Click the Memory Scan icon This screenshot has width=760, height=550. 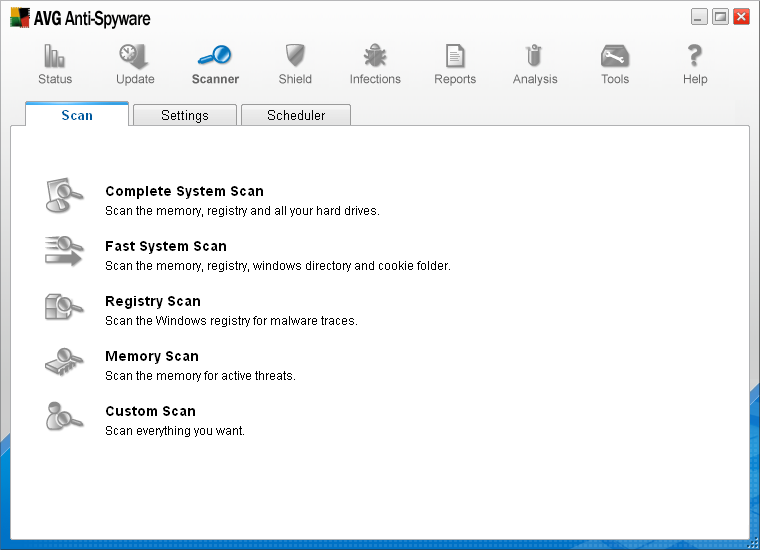(63, 361)
